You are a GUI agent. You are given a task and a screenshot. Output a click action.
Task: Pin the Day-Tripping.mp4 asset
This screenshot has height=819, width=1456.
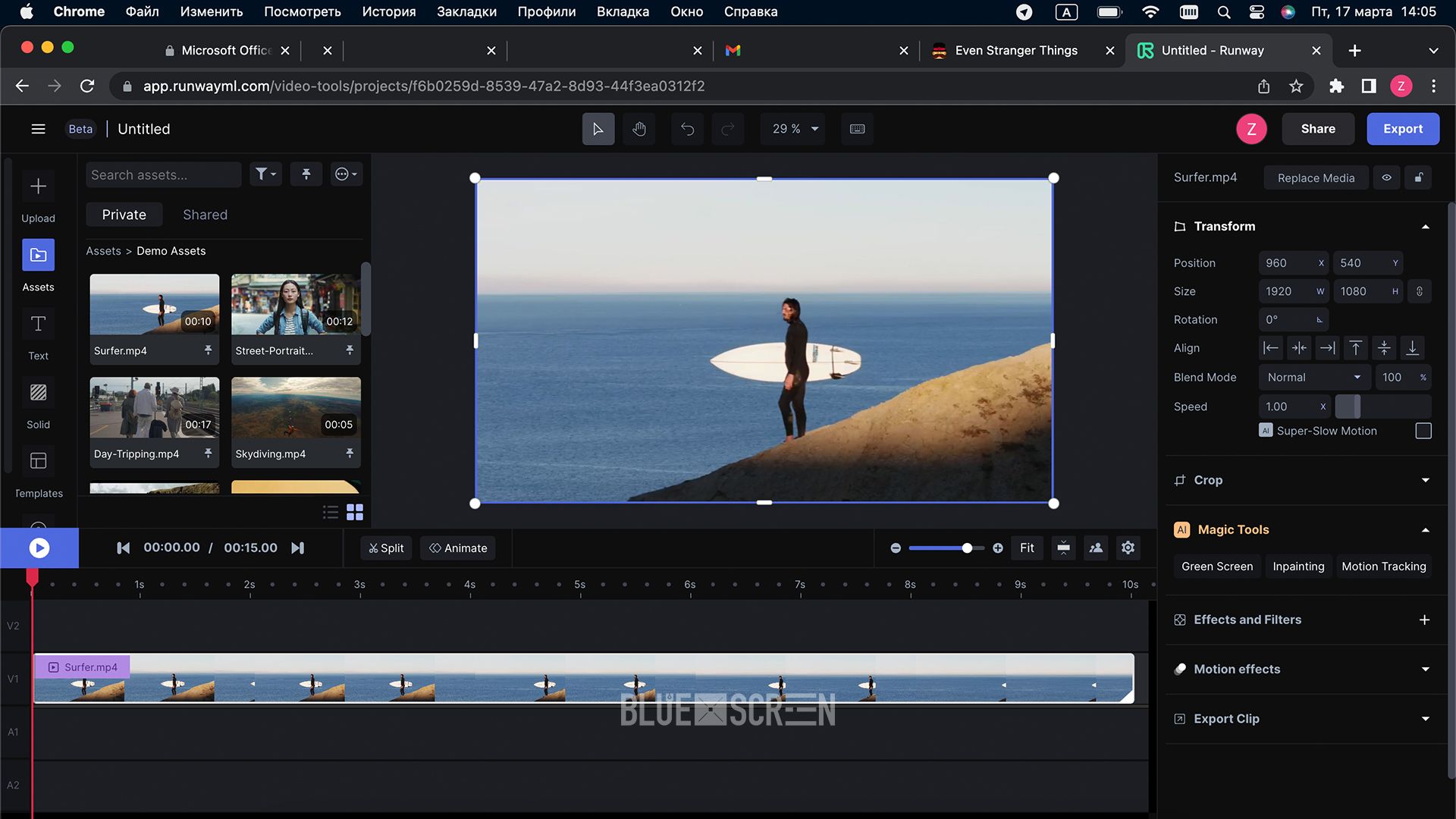pyautogui.click(x=208, y=453)
